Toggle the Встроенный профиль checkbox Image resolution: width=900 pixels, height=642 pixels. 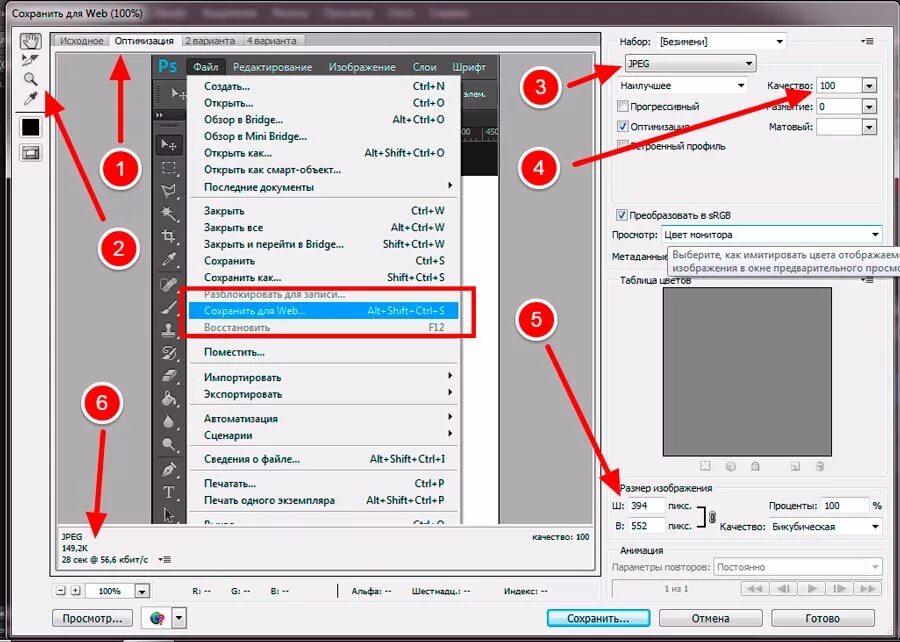click(622, 146)
